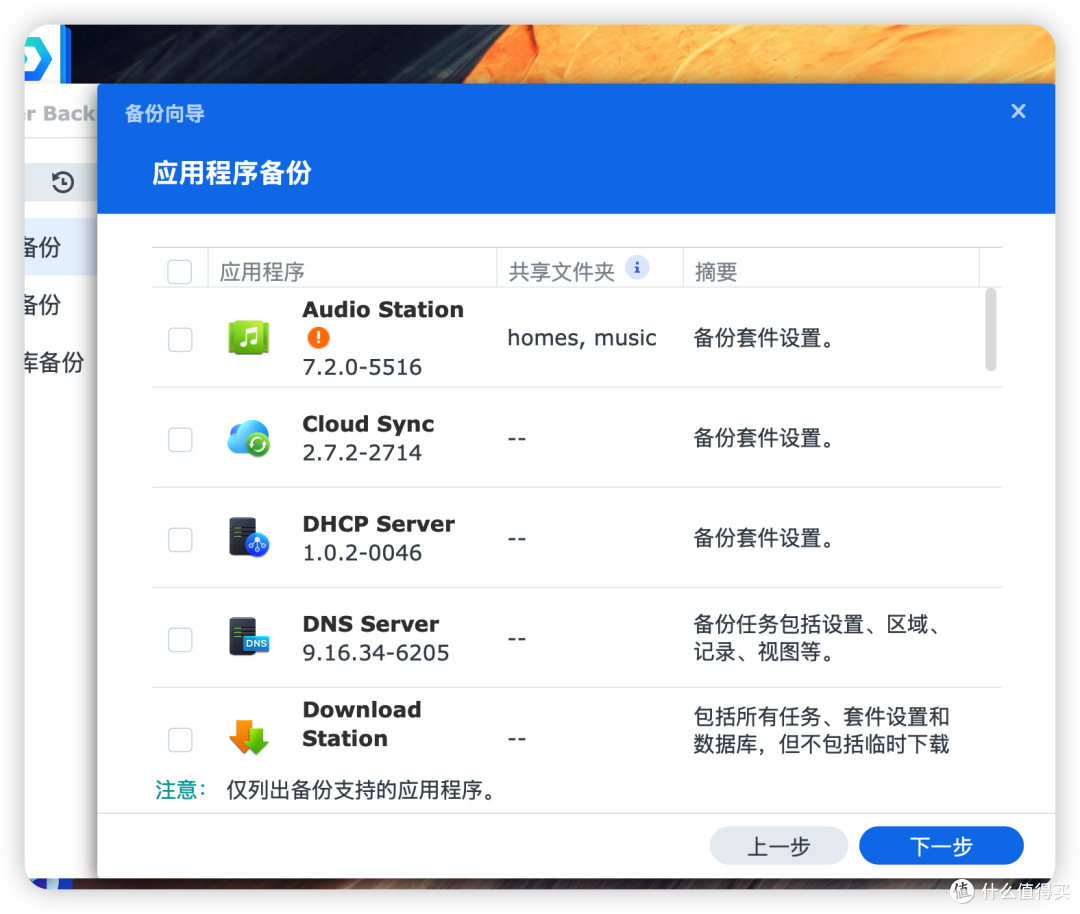Click the Download Station app name
The height and width of the screenshot is (914, 1080).
click(362, 724)
